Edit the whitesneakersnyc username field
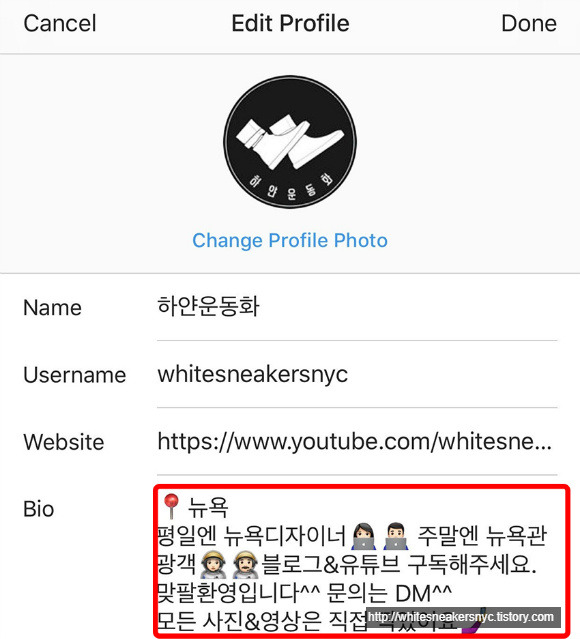This screenshot has height=639, width=580. pyautogui.click(x=357, y=374)
